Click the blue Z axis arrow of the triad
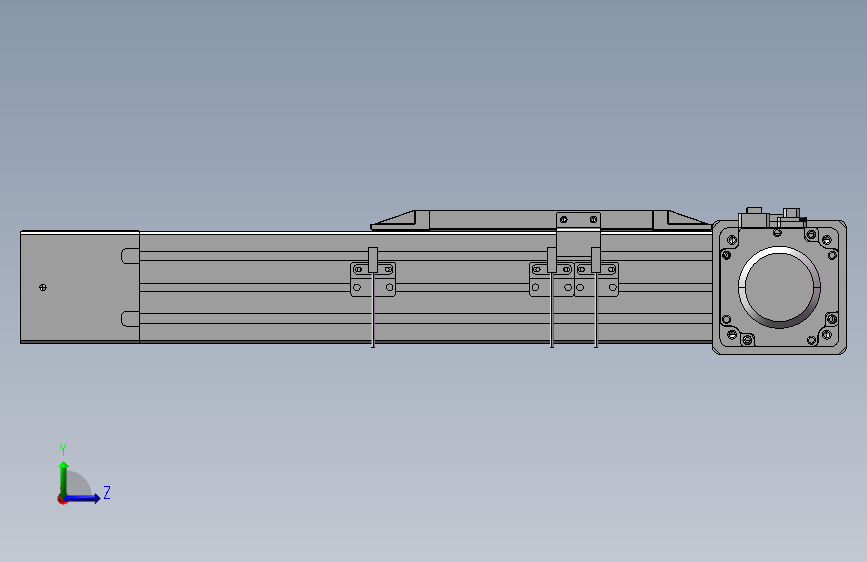This screenshot has height=562, width=867. pos(83,498)
